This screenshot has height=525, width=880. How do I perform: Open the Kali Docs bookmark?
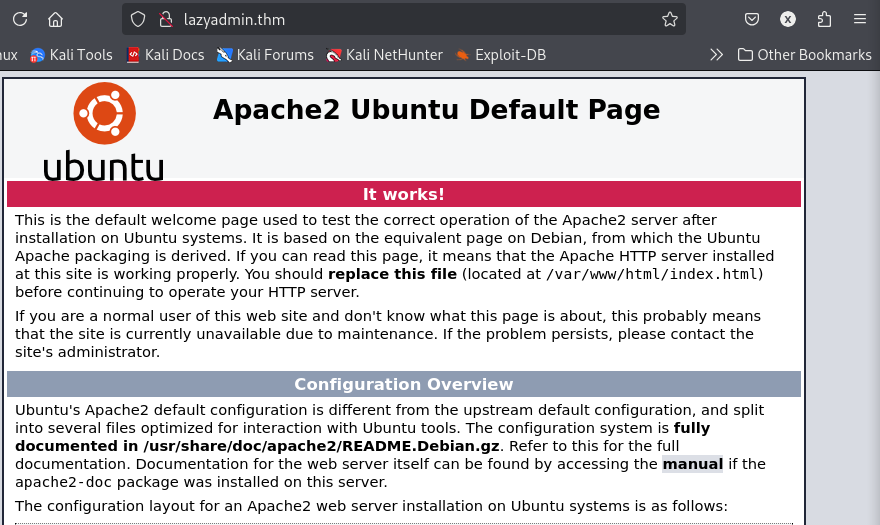166,55
